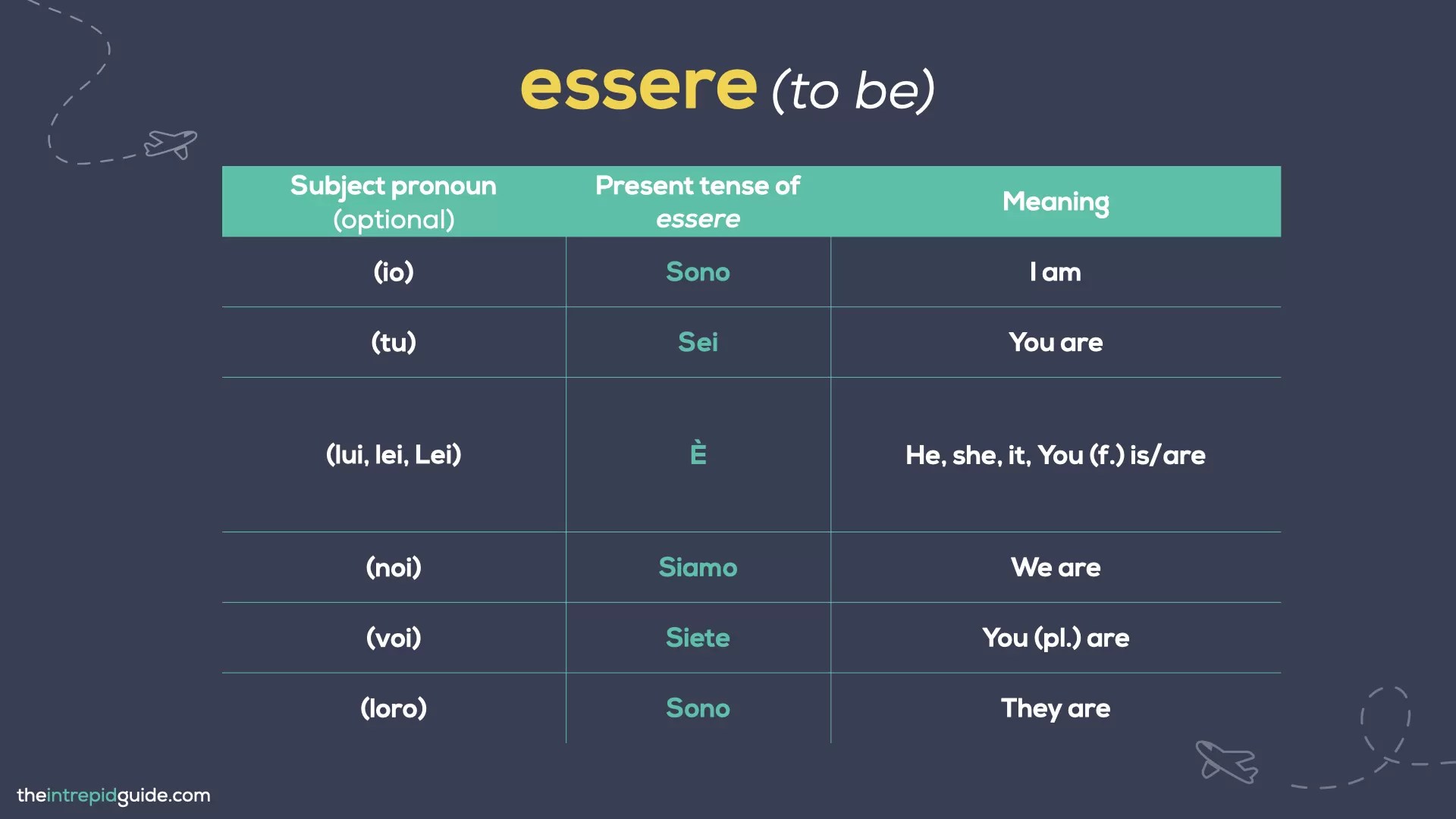
Task: Click the '(io)' pronoun cell
Action: [x=394, y=272]
